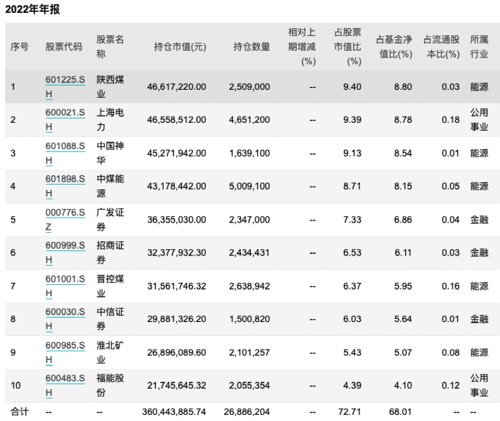
Task: Open stock code link 600985.SH
Action: [x=65, y=352]
